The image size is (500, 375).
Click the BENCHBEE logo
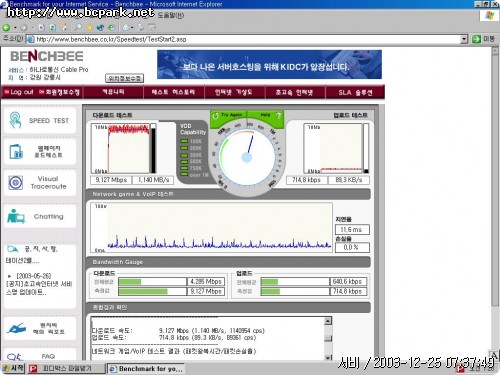(47, 56)
